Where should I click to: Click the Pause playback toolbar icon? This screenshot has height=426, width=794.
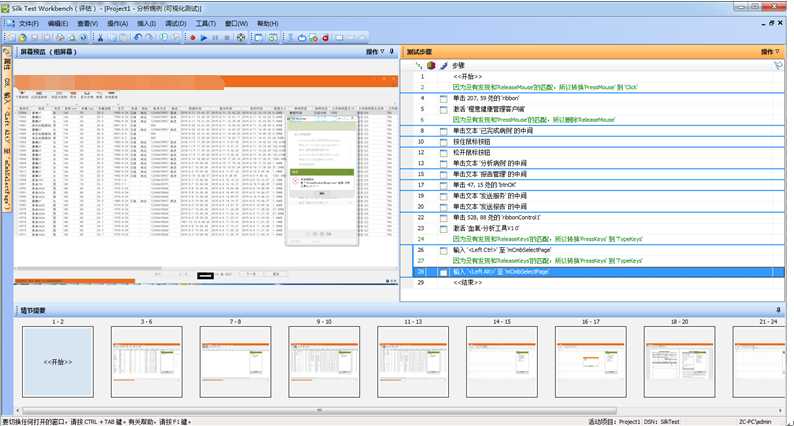point(215,37)
